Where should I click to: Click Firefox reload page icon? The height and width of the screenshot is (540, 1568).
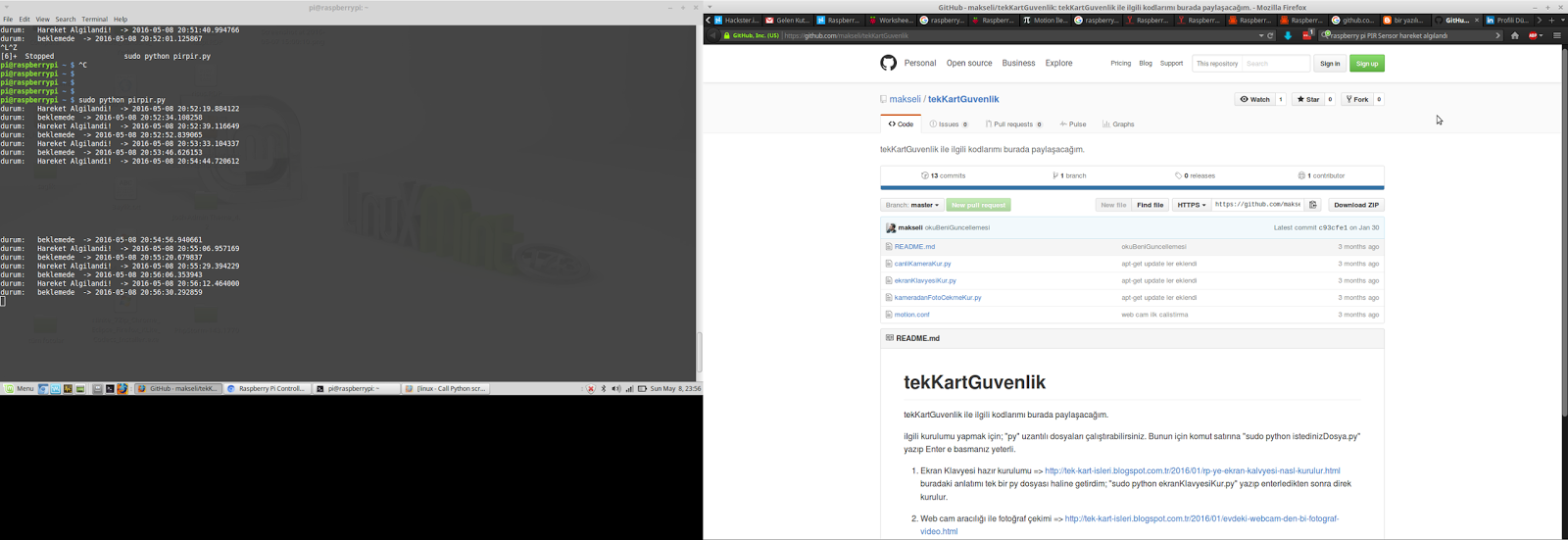click(1271, 35)
